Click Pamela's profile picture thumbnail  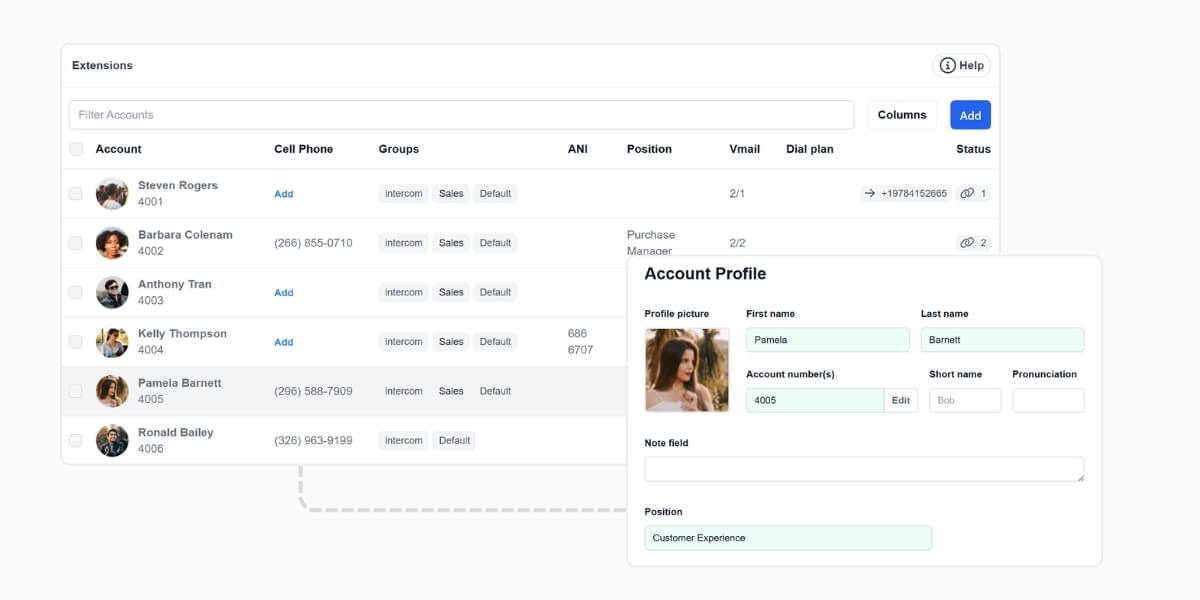point(687,370)
